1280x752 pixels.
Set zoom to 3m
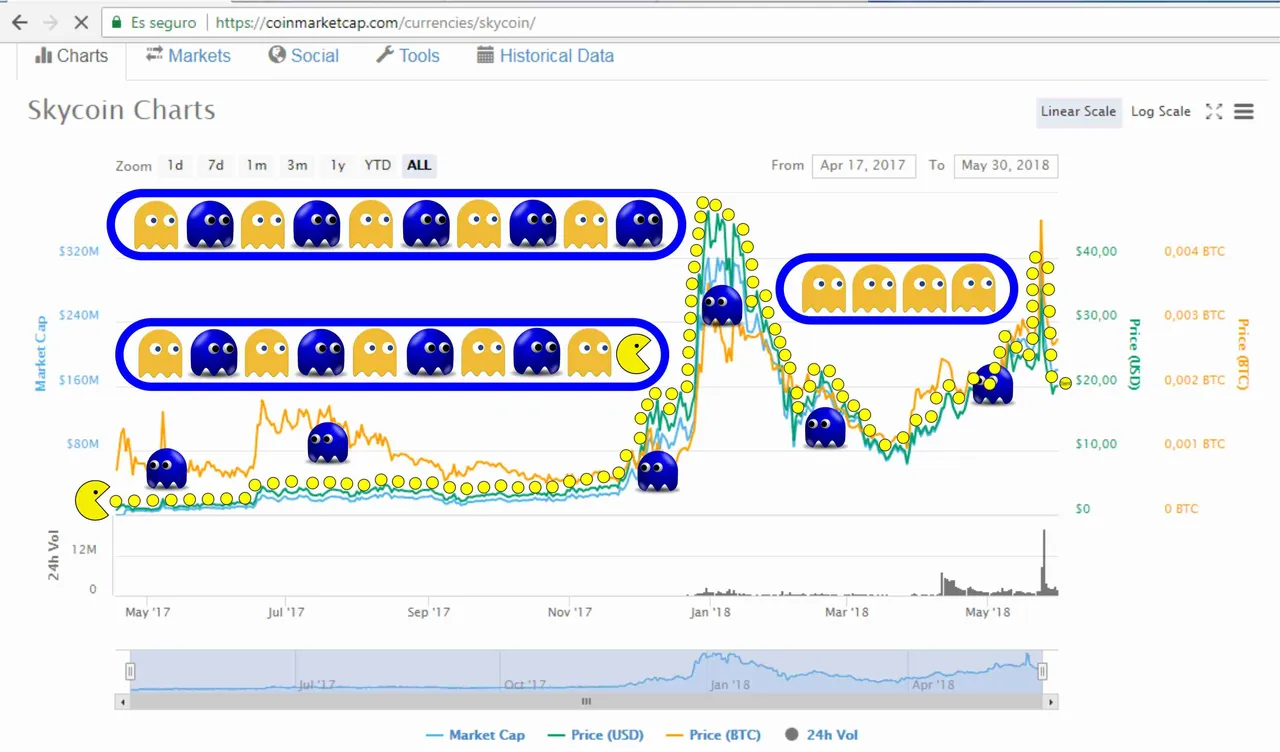tap(297, 165)
